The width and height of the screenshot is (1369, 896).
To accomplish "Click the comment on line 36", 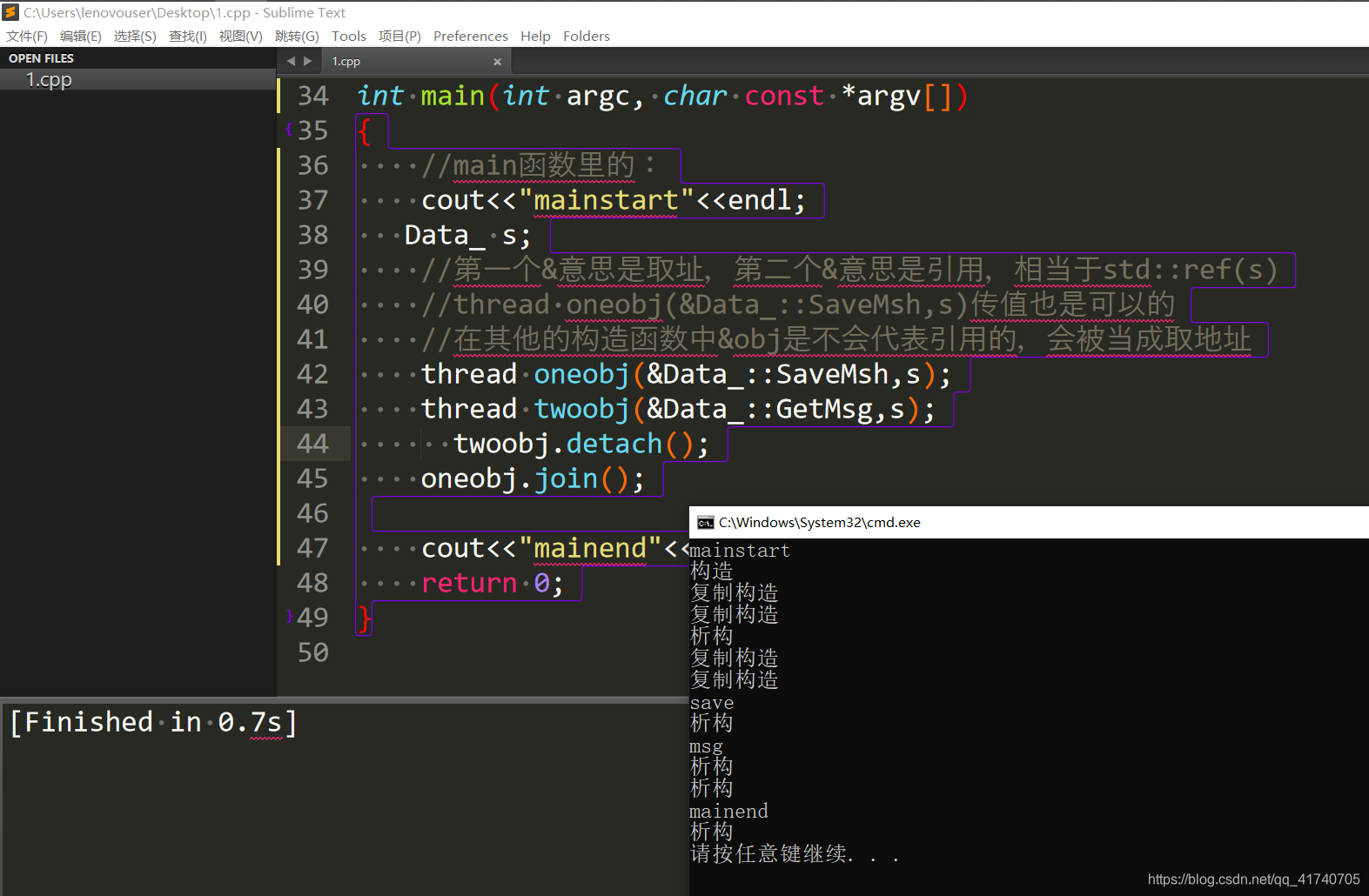I will [x=538, y=165].
